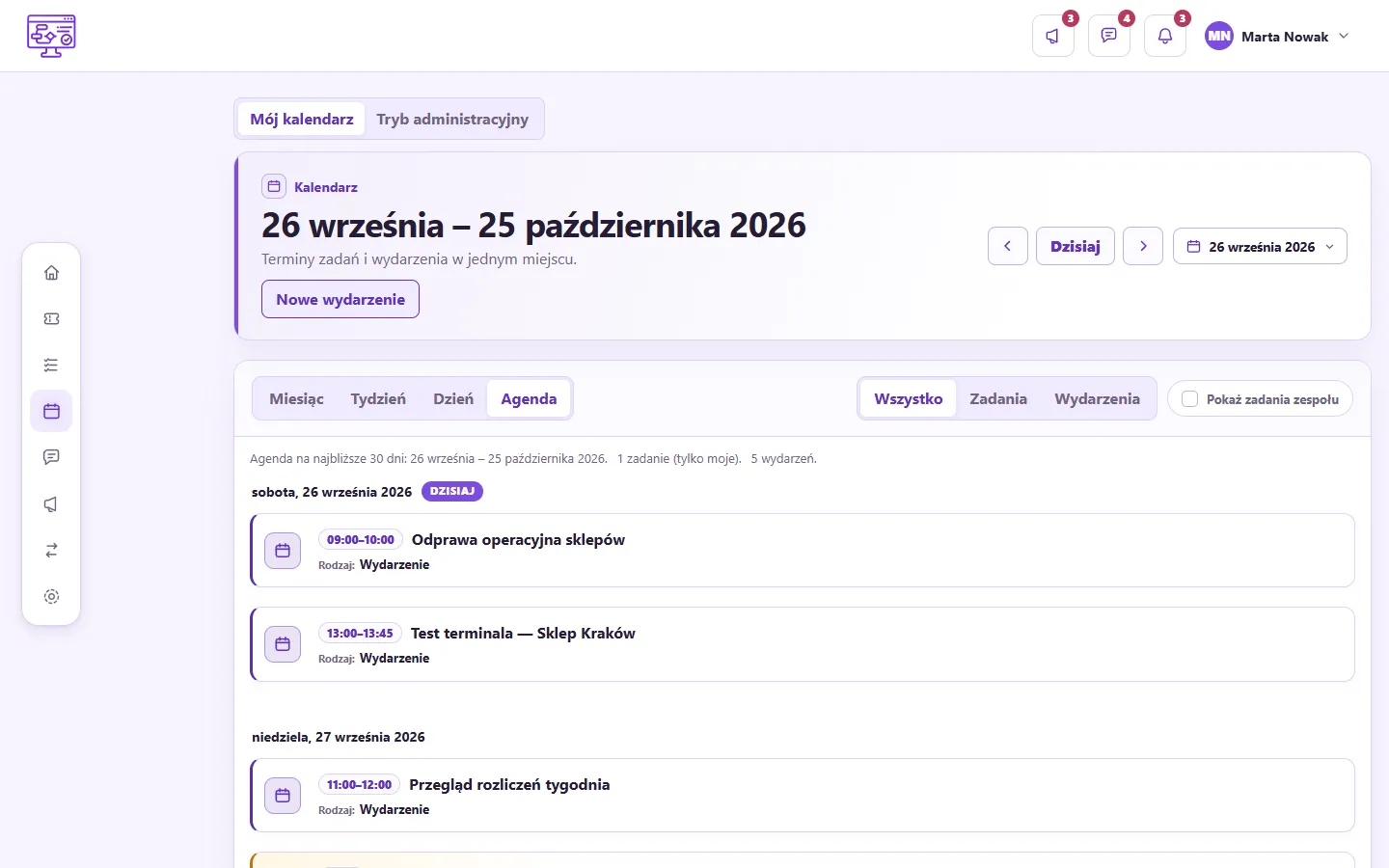
Task: Open the megaphone icon in the sidebar
Action: tap(52, 504)
